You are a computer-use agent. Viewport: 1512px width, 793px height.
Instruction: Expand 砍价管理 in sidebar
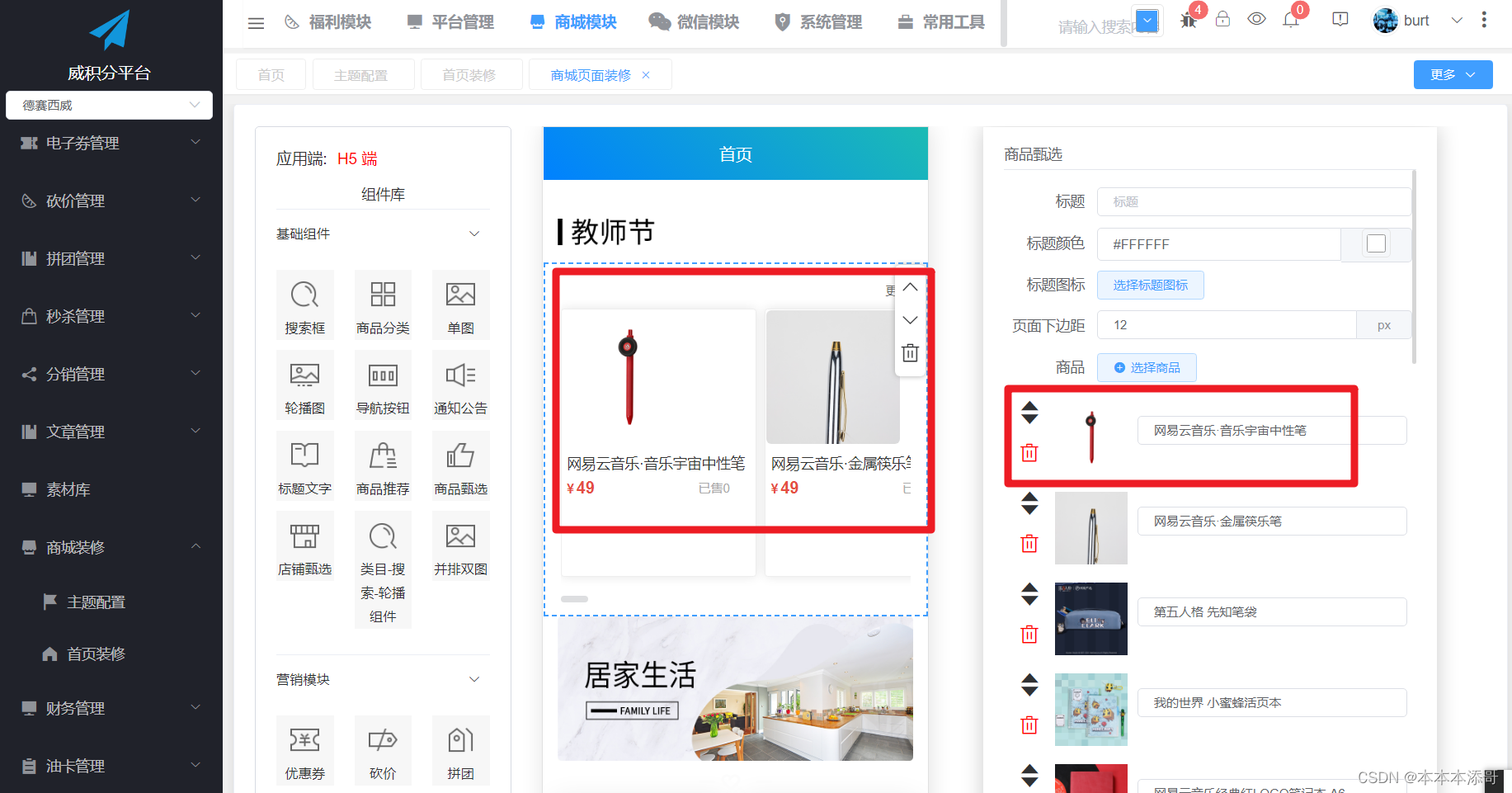[111, 201]
